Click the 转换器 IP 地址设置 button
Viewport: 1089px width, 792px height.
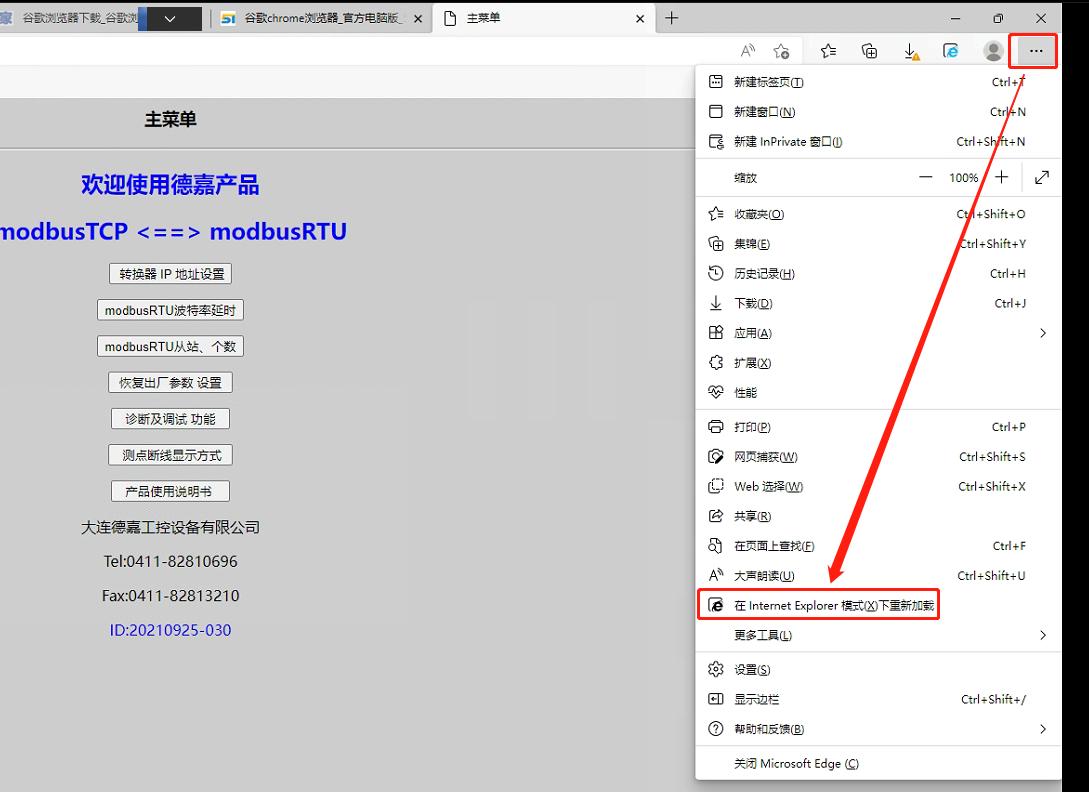pyautogui.click(x=170, y=274)
